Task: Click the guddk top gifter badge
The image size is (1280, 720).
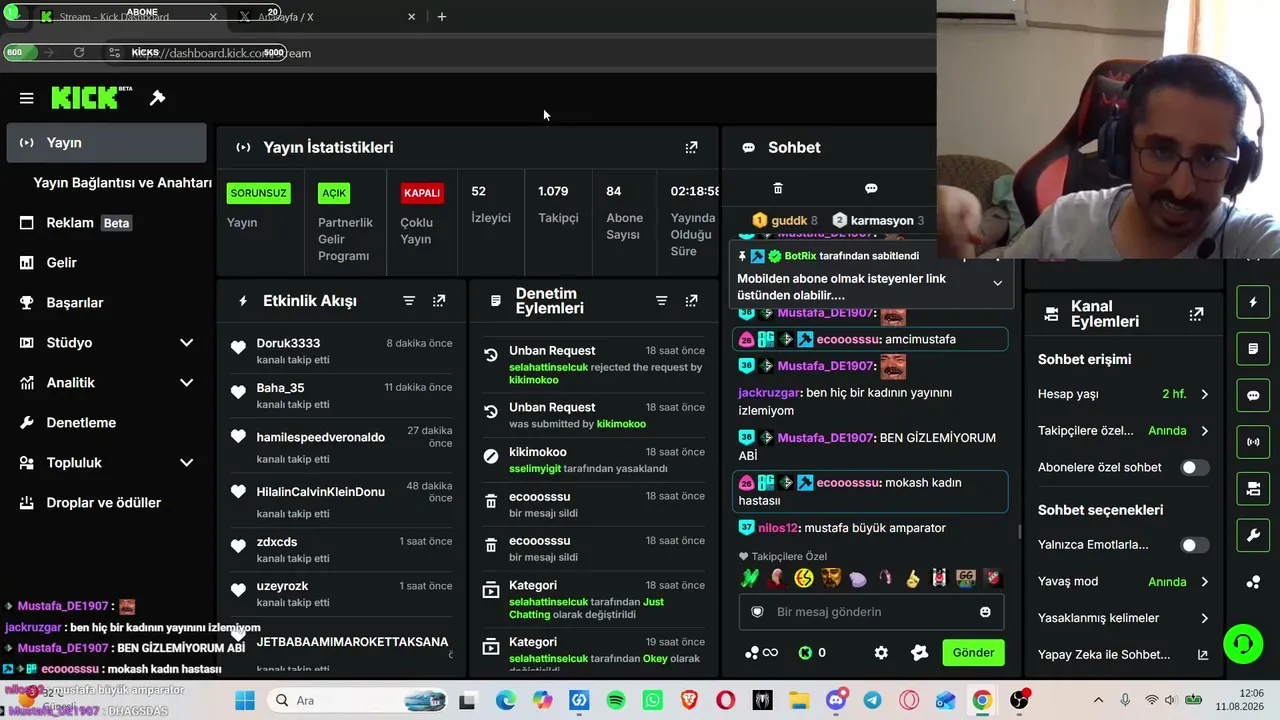Action: pos(785,220)
